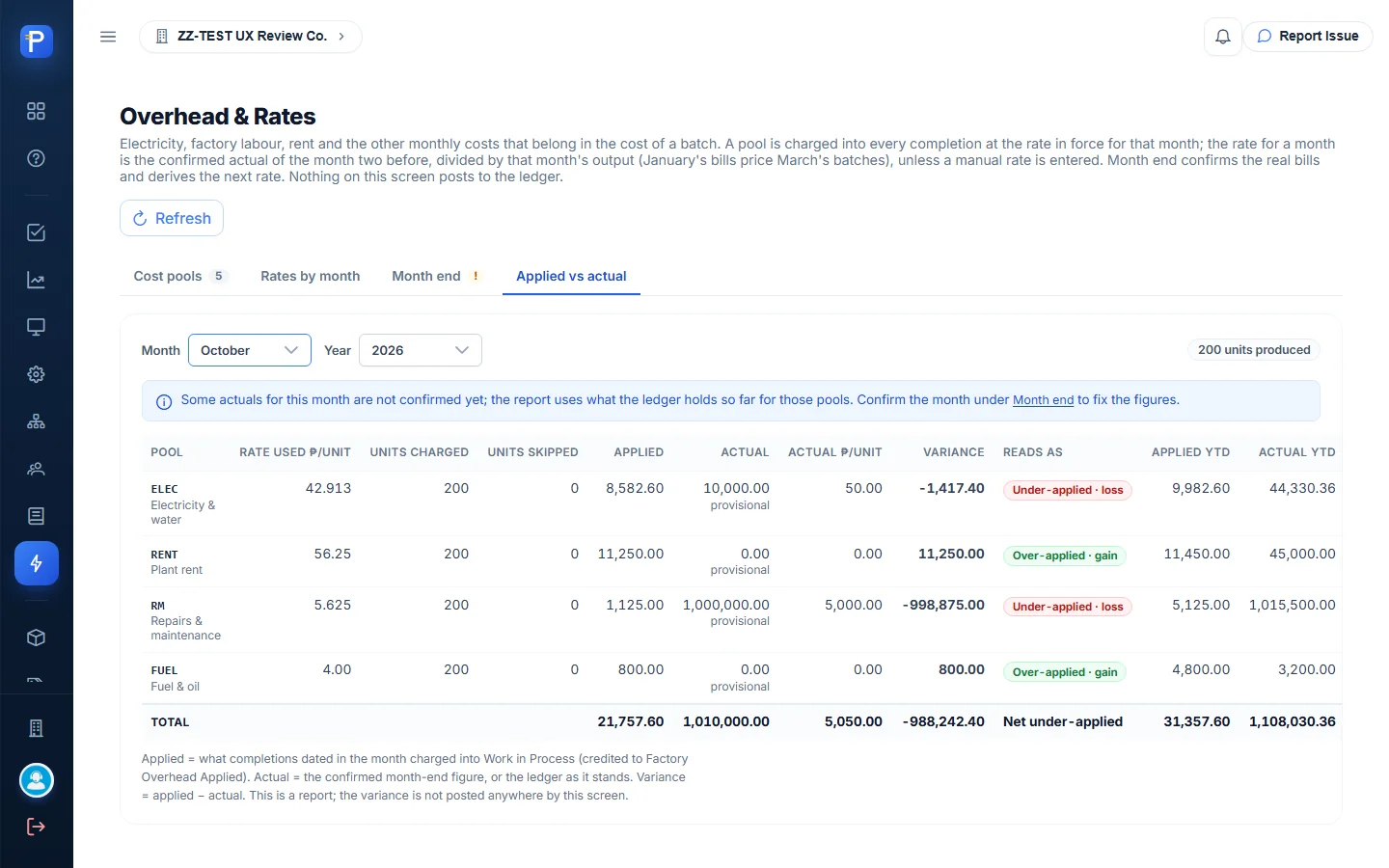Open the cube box sidebar icon
Screen dimensions: 1389x868
pyautogui.click(x=37, y=637)
